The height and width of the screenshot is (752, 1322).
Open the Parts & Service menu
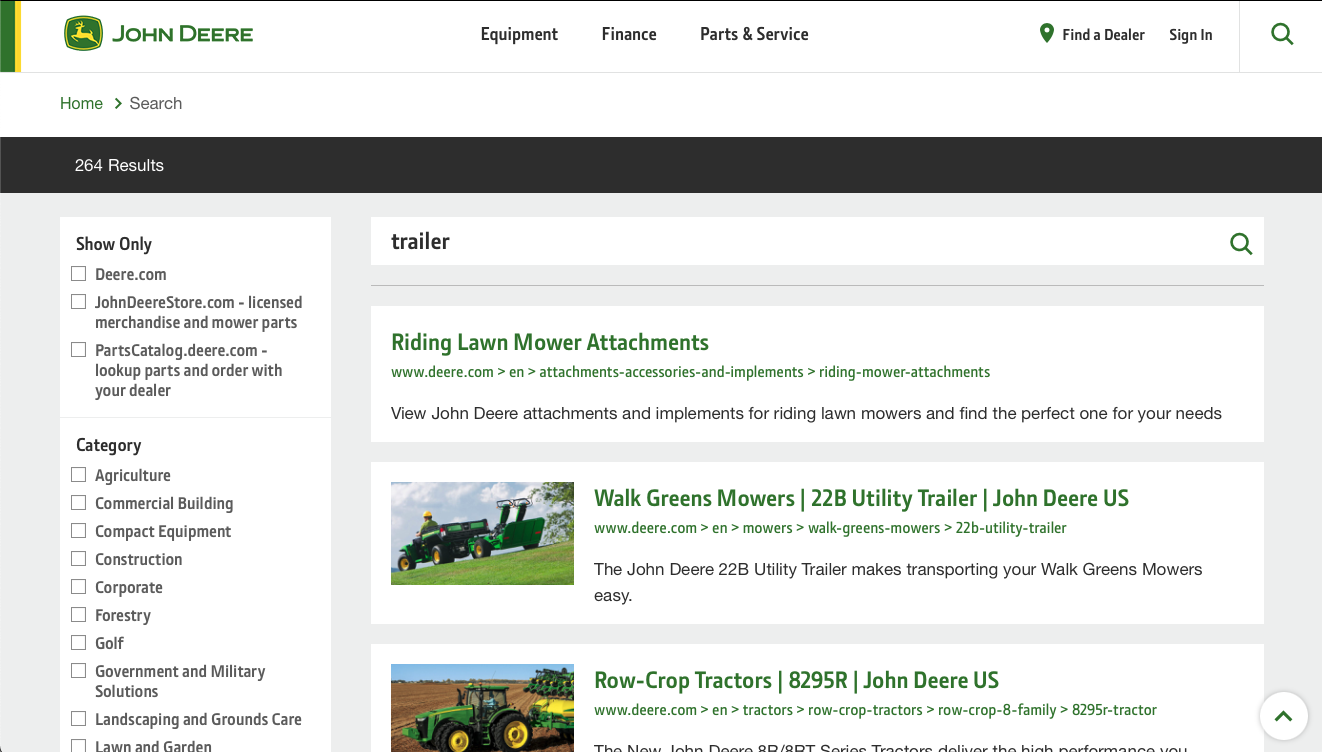tap(754, 34)
